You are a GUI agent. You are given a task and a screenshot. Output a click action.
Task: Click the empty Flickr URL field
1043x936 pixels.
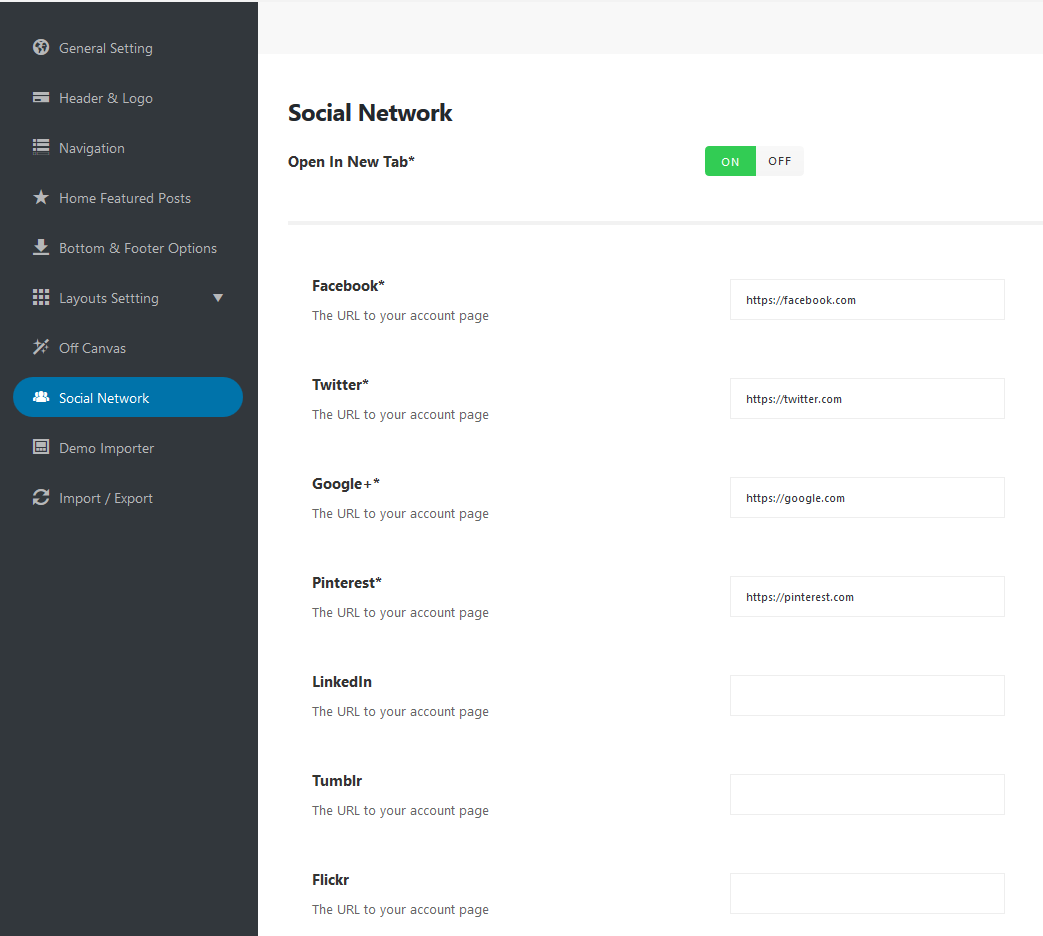866,894
